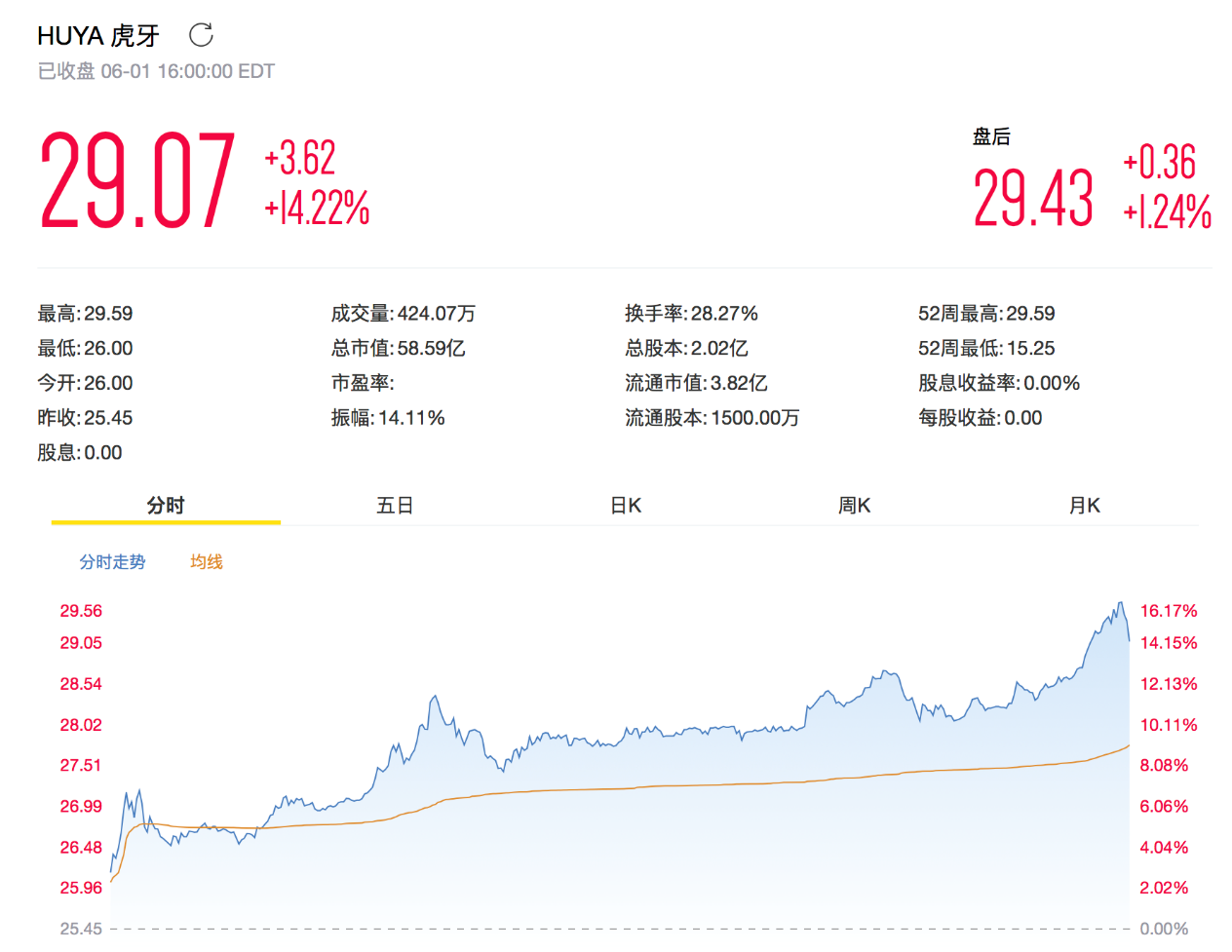The height and width of the screenshot is (952, 1232).
Task: Click the +0.36 after-hours change
Action: 1159,163
